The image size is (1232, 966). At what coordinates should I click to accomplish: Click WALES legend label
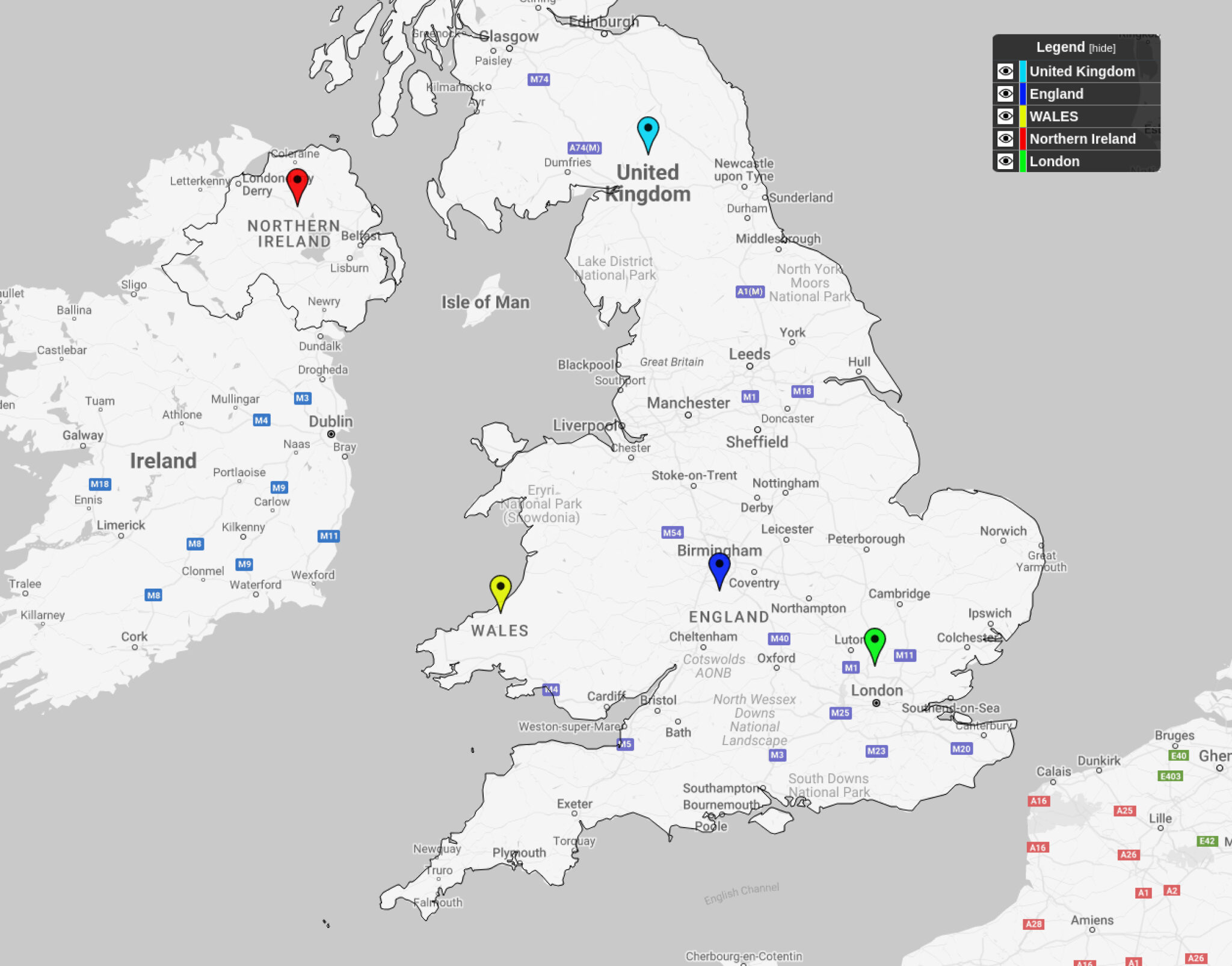1053,116
